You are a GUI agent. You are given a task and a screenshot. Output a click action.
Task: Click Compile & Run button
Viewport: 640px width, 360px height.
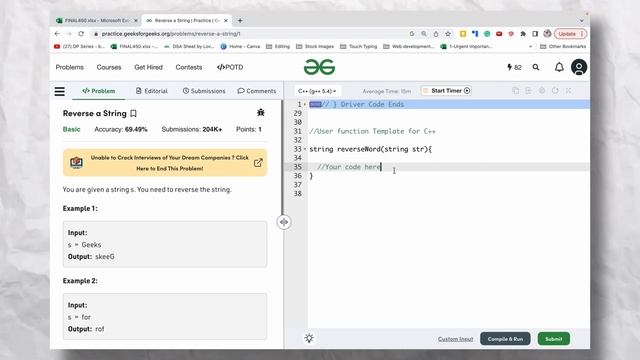[505, 339]
